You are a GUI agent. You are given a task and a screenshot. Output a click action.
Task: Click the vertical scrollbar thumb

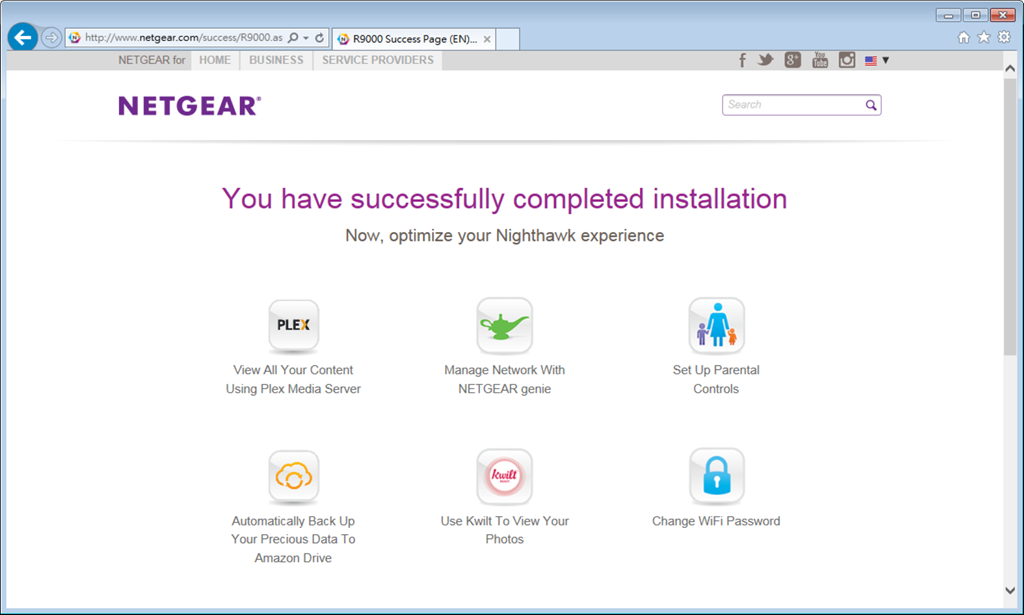click(x=1010, y=217)
